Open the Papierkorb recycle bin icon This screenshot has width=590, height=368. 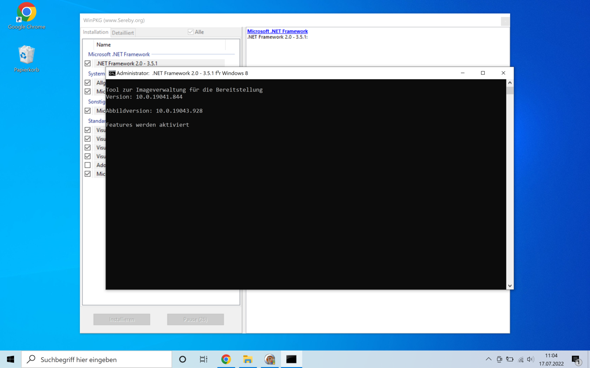point(26,58)
